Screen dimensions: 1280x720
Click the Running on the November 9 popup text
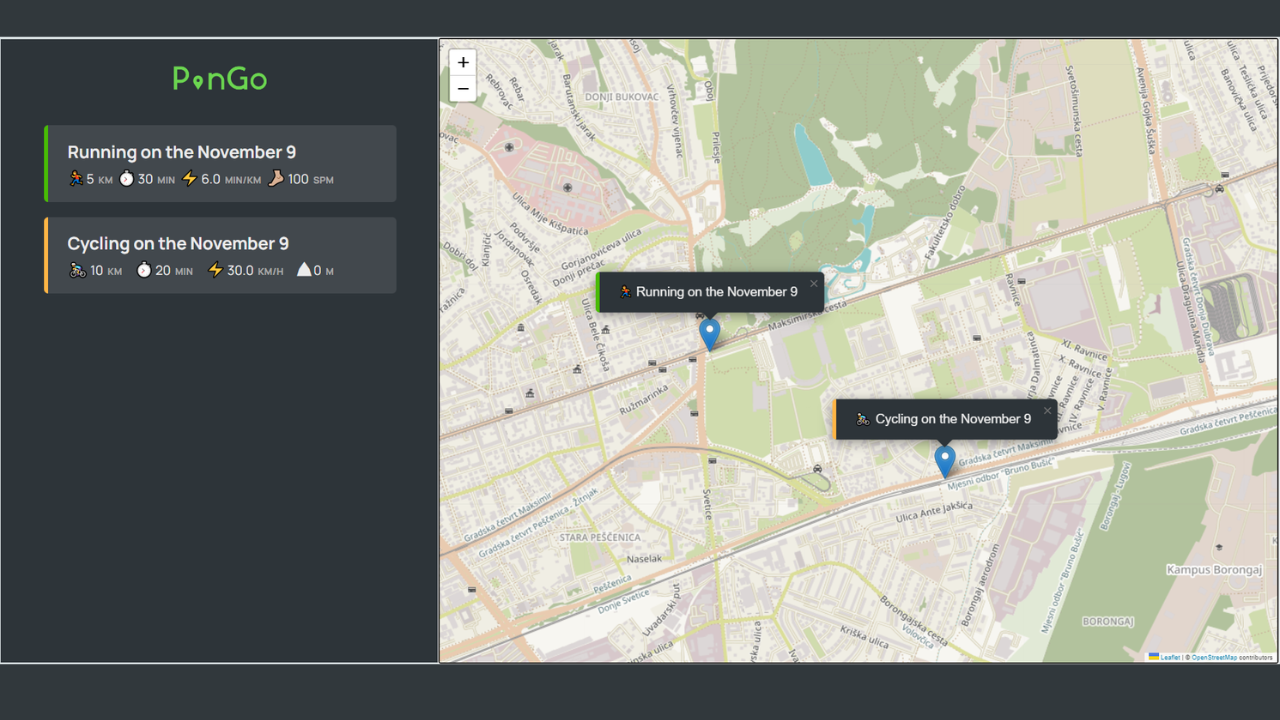click(x=717, y=292)
